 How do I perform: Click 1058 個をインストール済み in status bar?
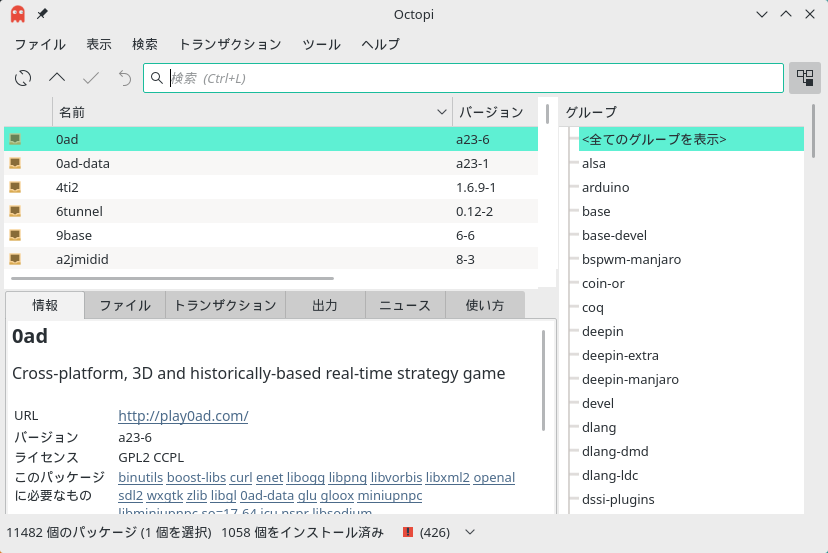click(x=302, y=532)
